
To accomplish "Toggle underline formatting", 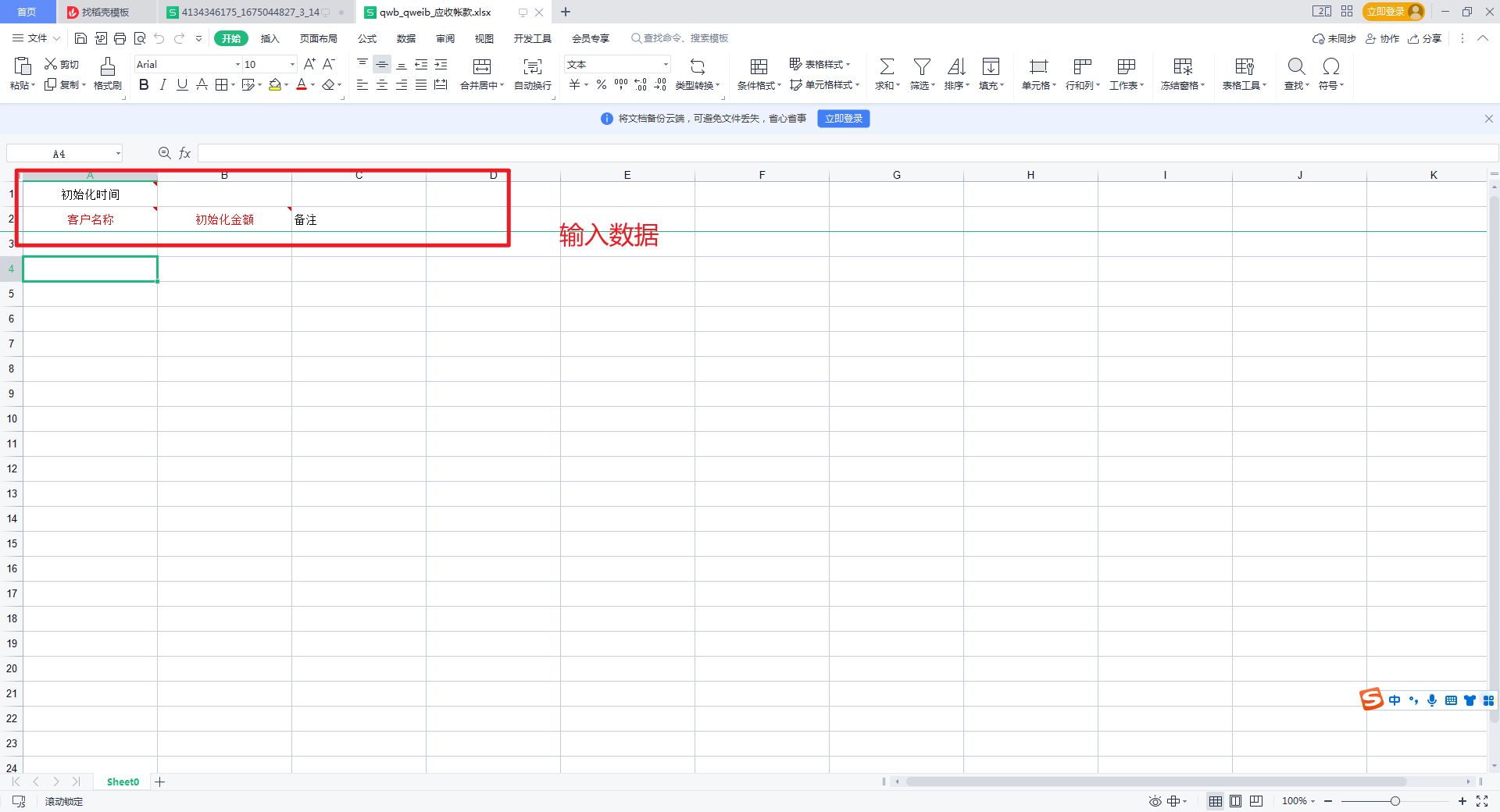I will point(182,85).
